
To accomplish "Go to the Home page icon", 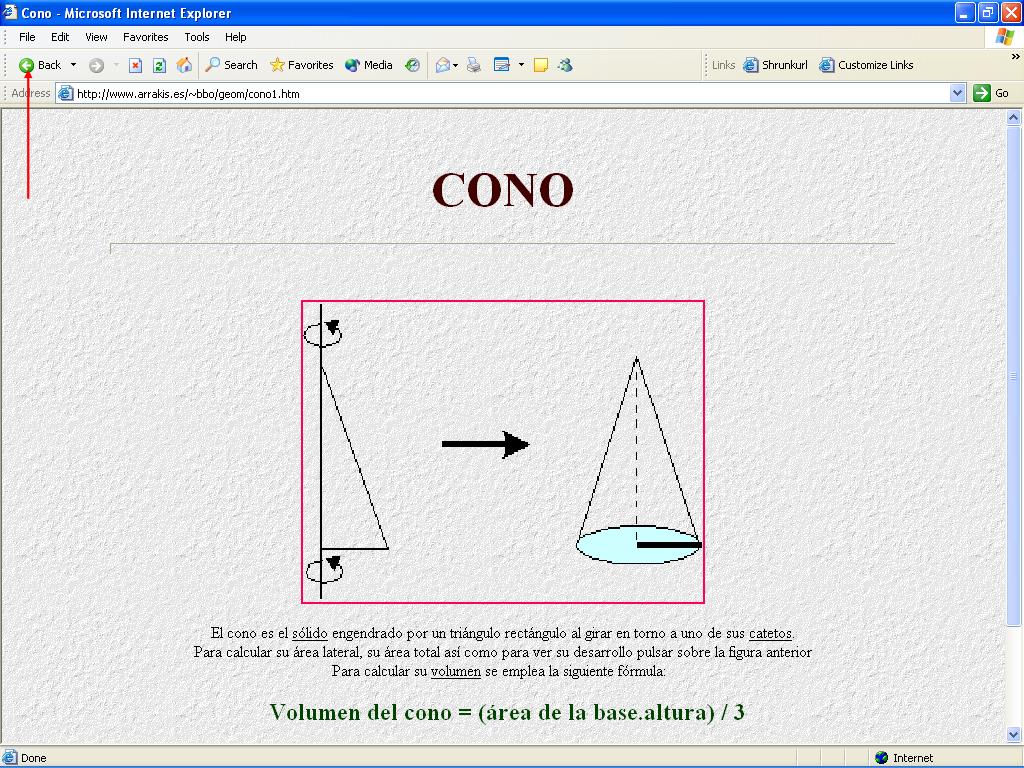I will click(184, 65).
